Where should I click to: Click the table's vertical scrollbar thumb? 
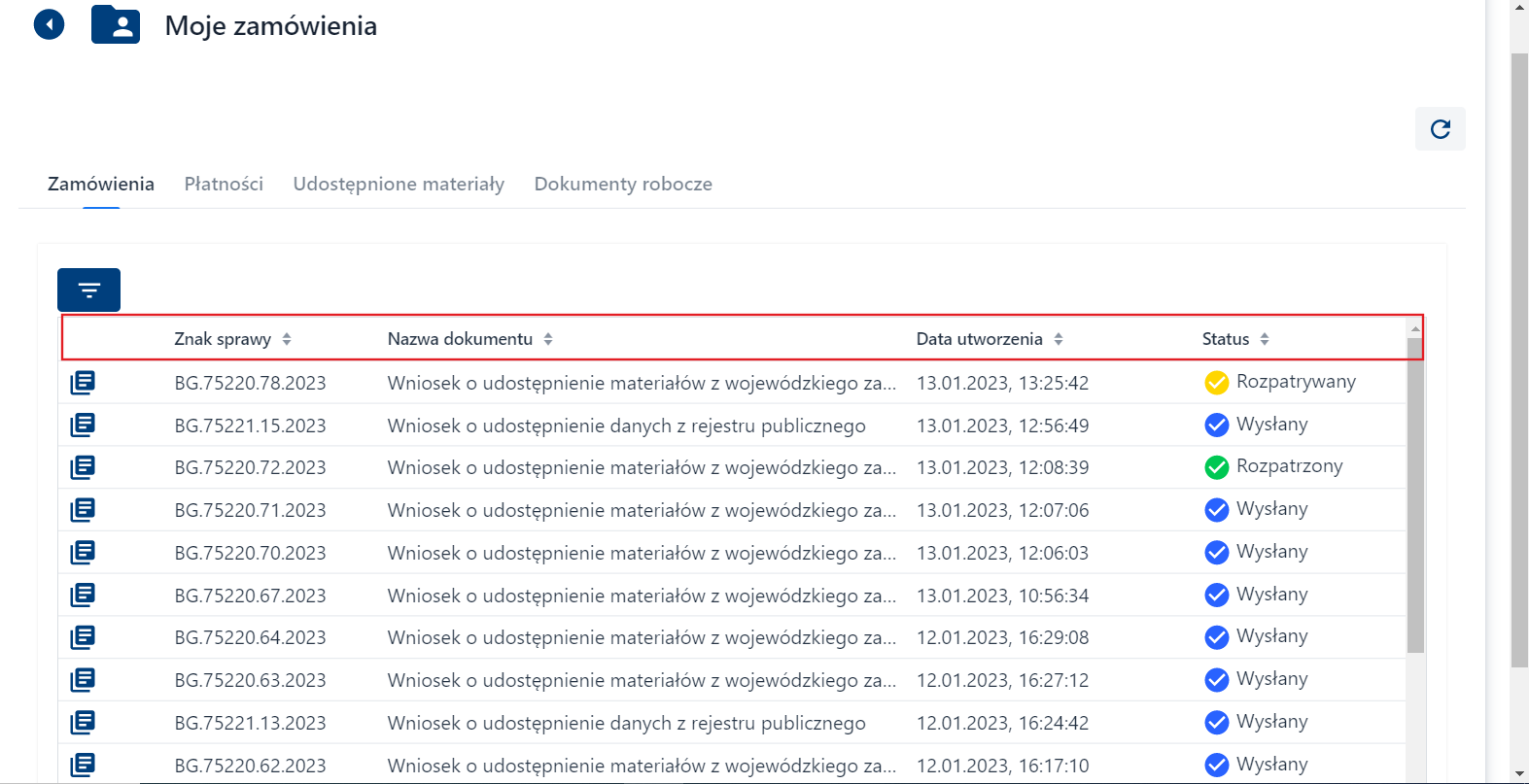click(1414, 495)
